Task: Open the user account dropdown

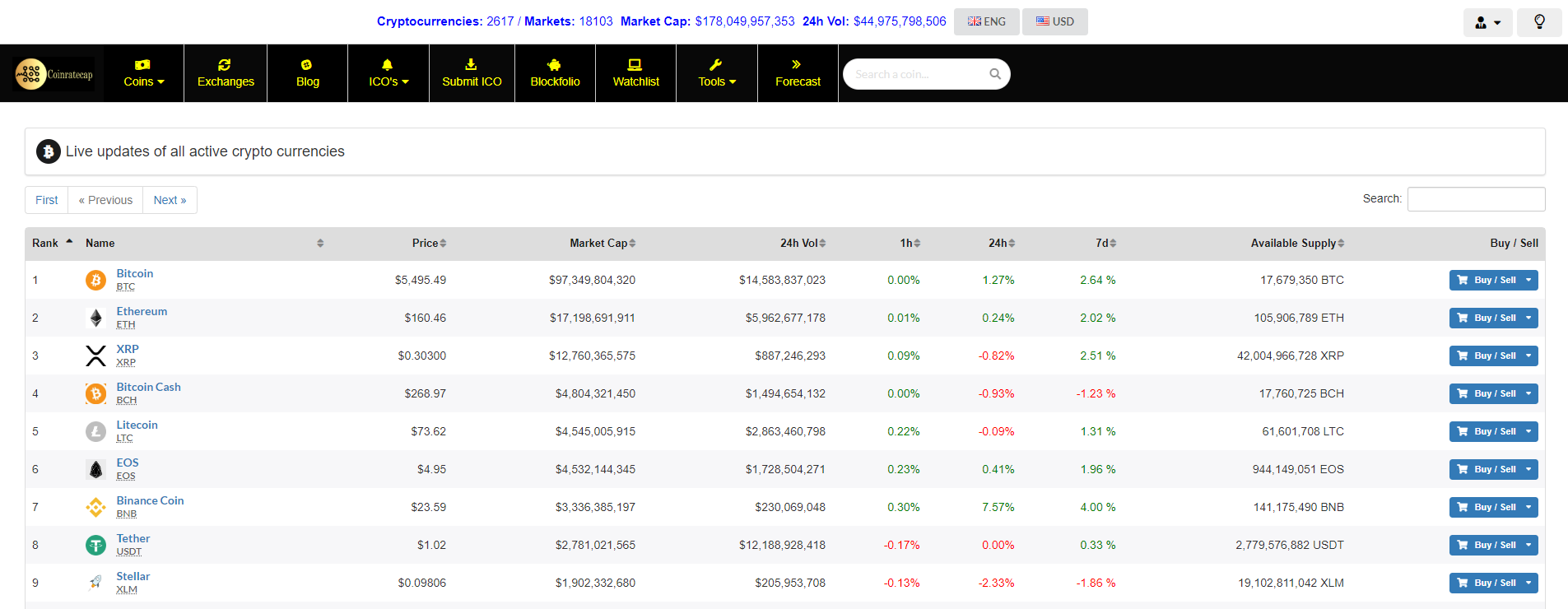Action: [x=1488, y=22]
